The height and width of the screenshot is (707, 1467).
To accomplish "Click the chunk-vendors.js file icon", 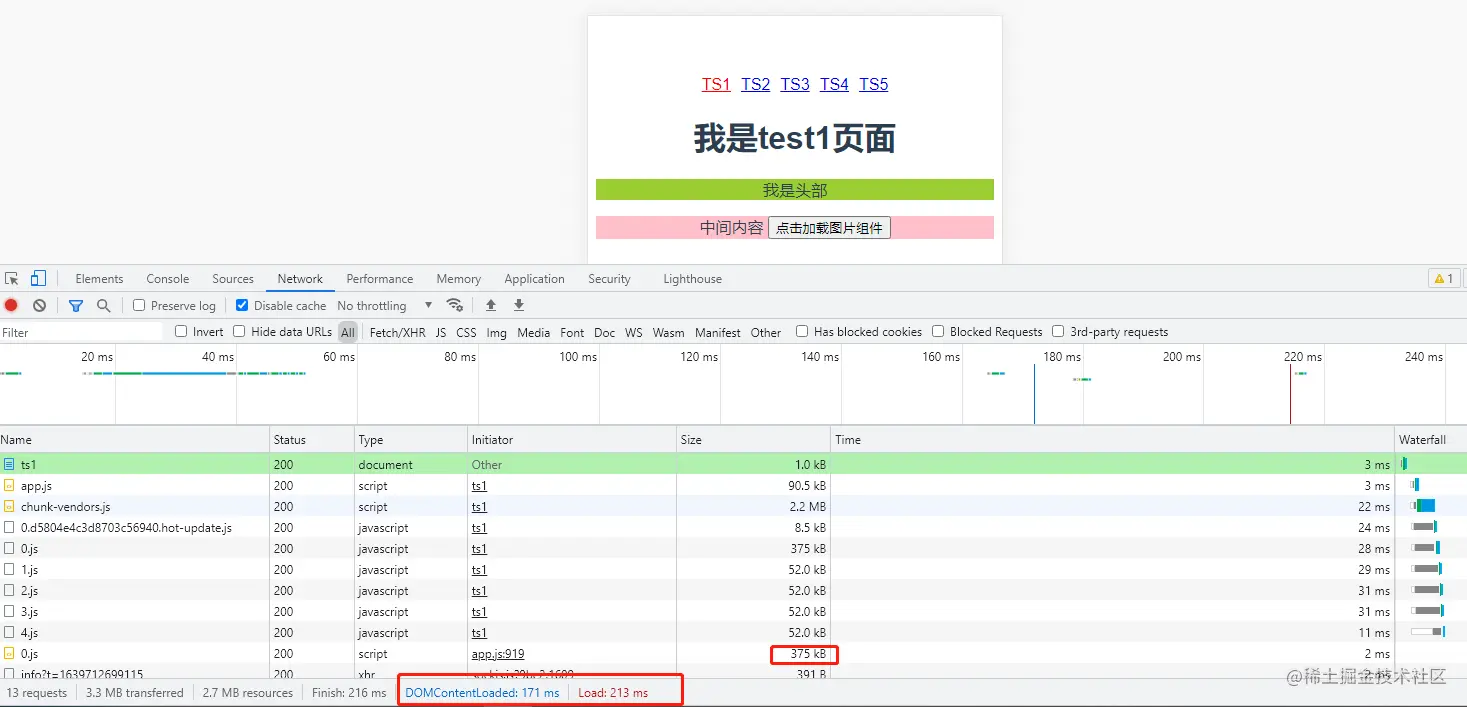I will pos(9,506).
